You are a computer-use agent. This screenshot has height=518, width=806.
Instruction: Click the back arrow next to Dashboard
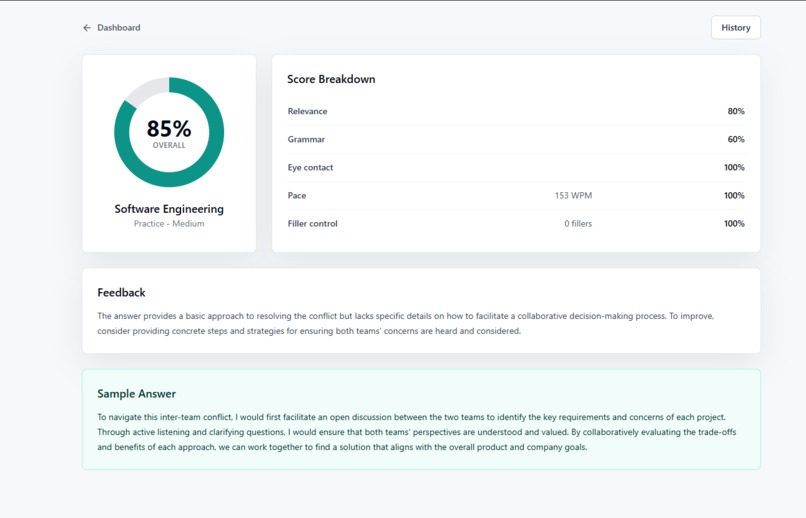(87, 28)
